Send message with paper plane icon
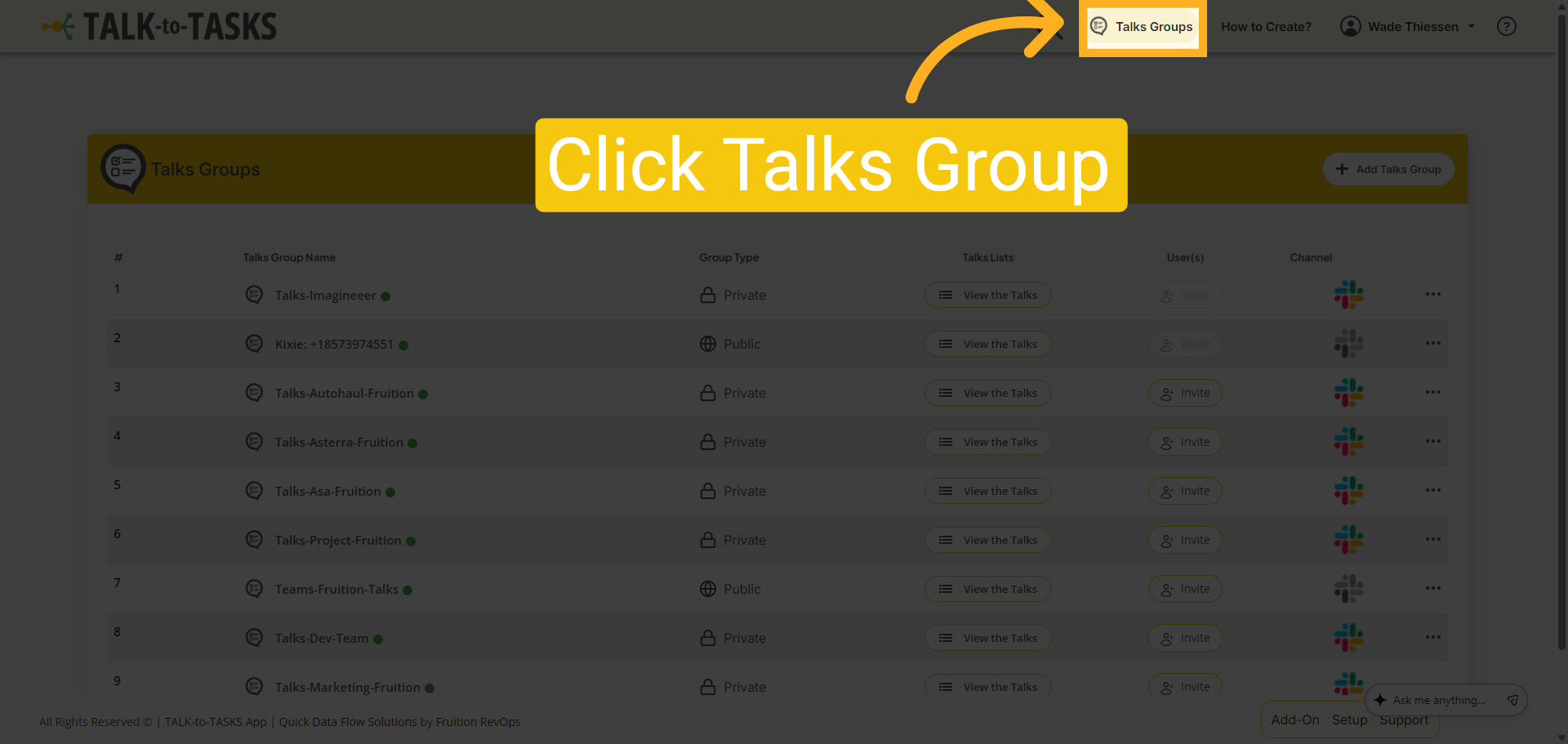Viewport: 1568px width, 744px height. pyautogui.click(x=1512, y=700)
